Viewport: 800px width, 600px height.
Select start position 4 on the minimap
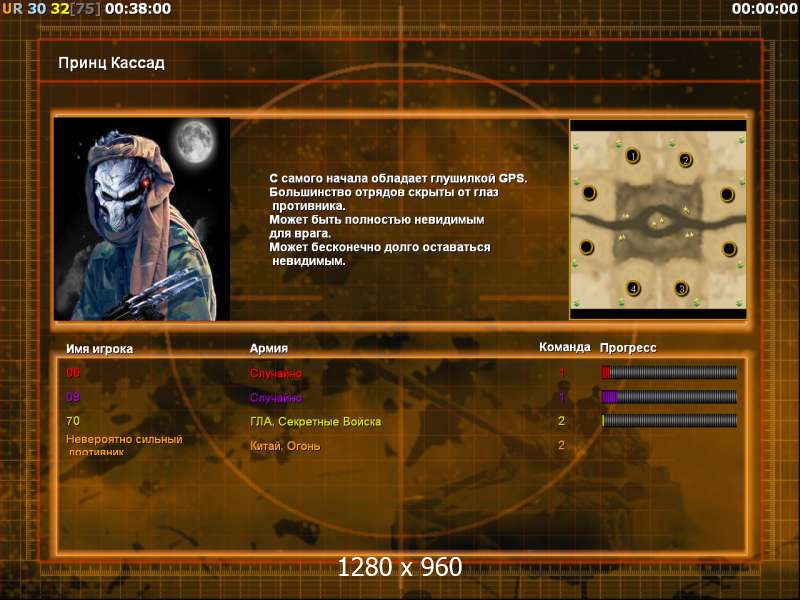coord(633,289)
